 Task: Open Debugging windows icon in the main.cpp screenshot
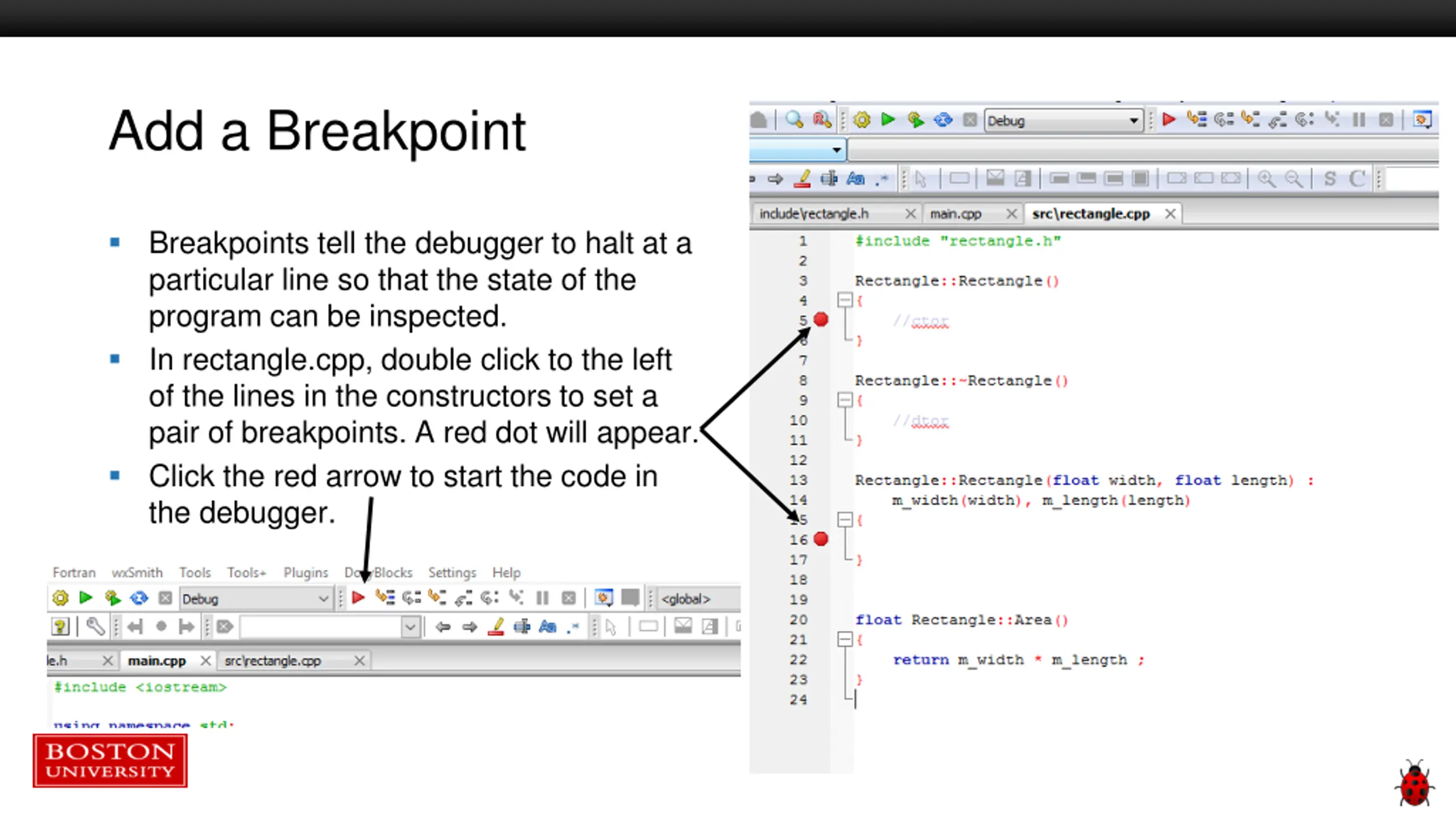tap(603, 598)
